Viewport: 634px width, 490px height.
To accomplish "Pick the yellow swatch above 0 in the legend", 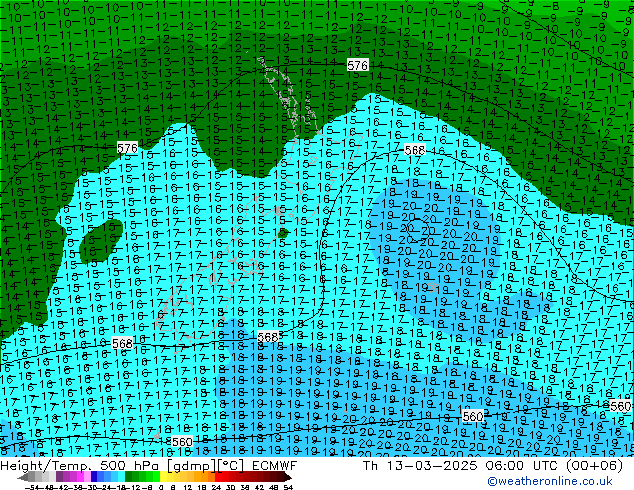I will click(163, 476).
